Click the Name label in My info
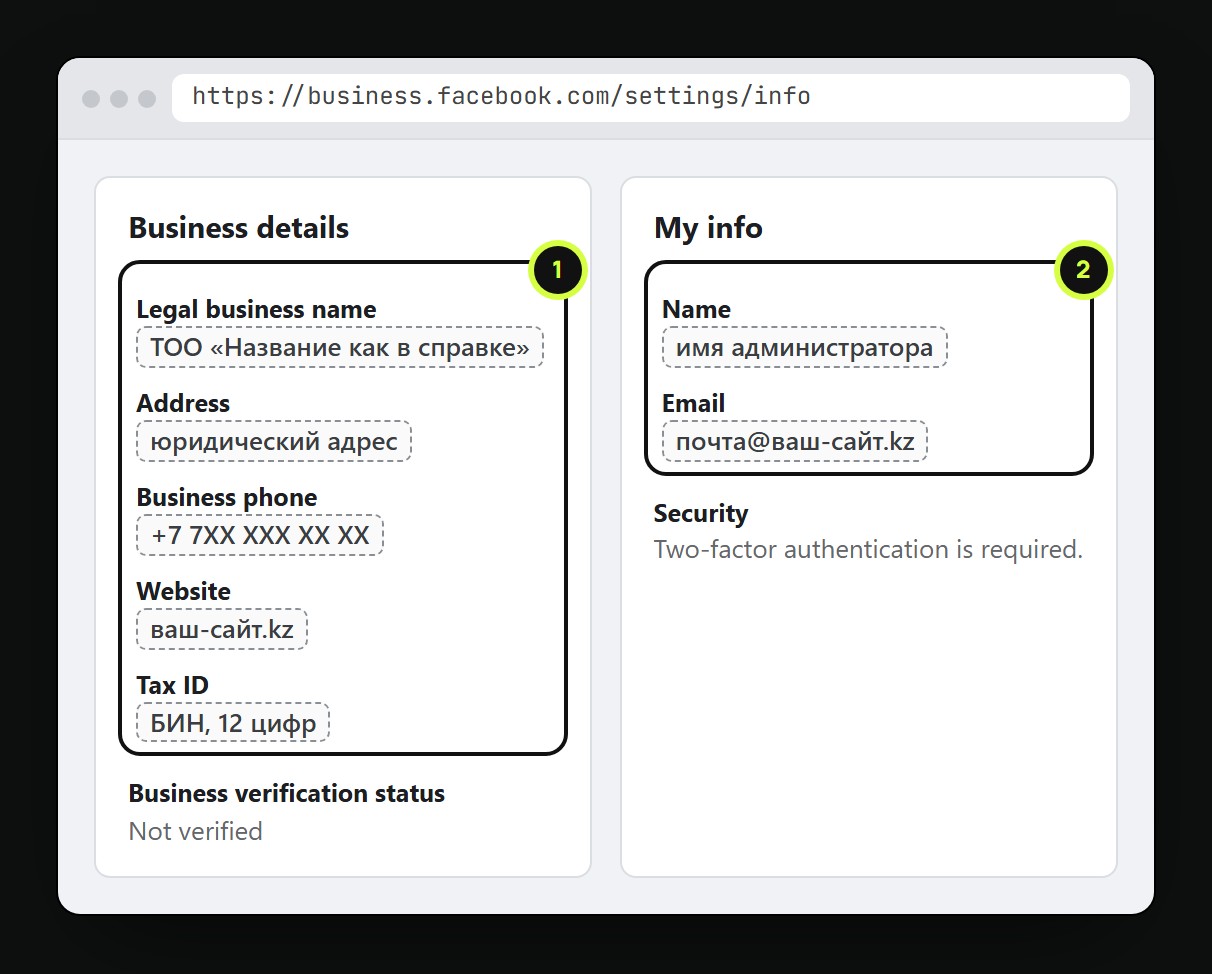 point(696,309)
